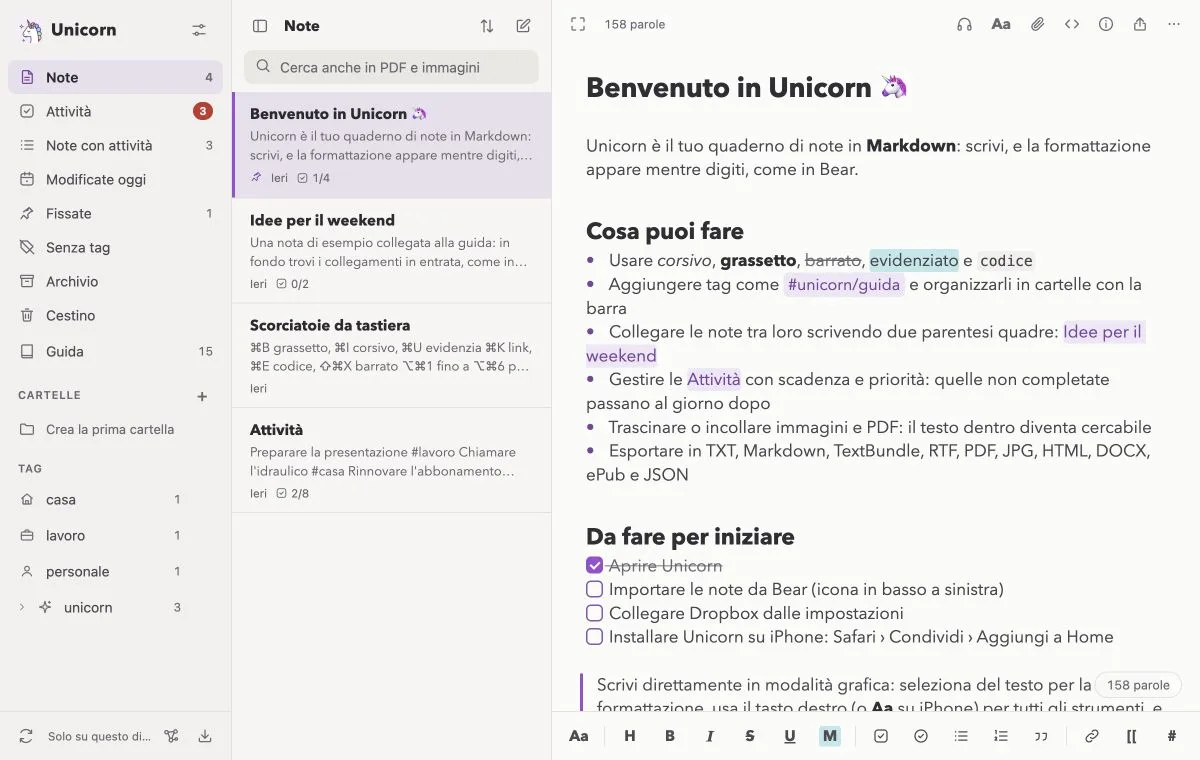1200x760 pixels.
Task: Insert a bulleted list
Action: (x=961, y=736)
